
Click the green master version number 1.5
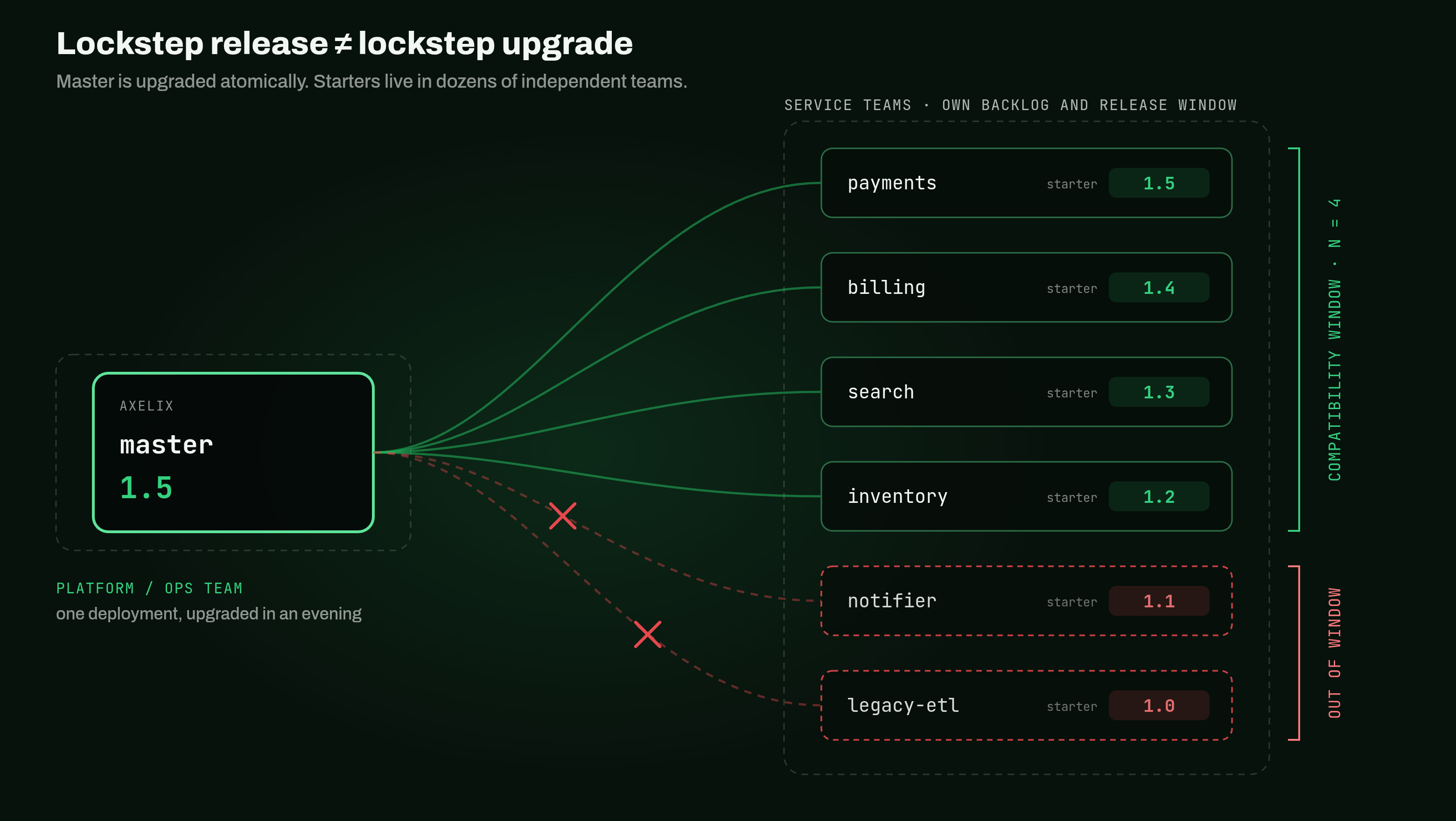click(146, 487)
